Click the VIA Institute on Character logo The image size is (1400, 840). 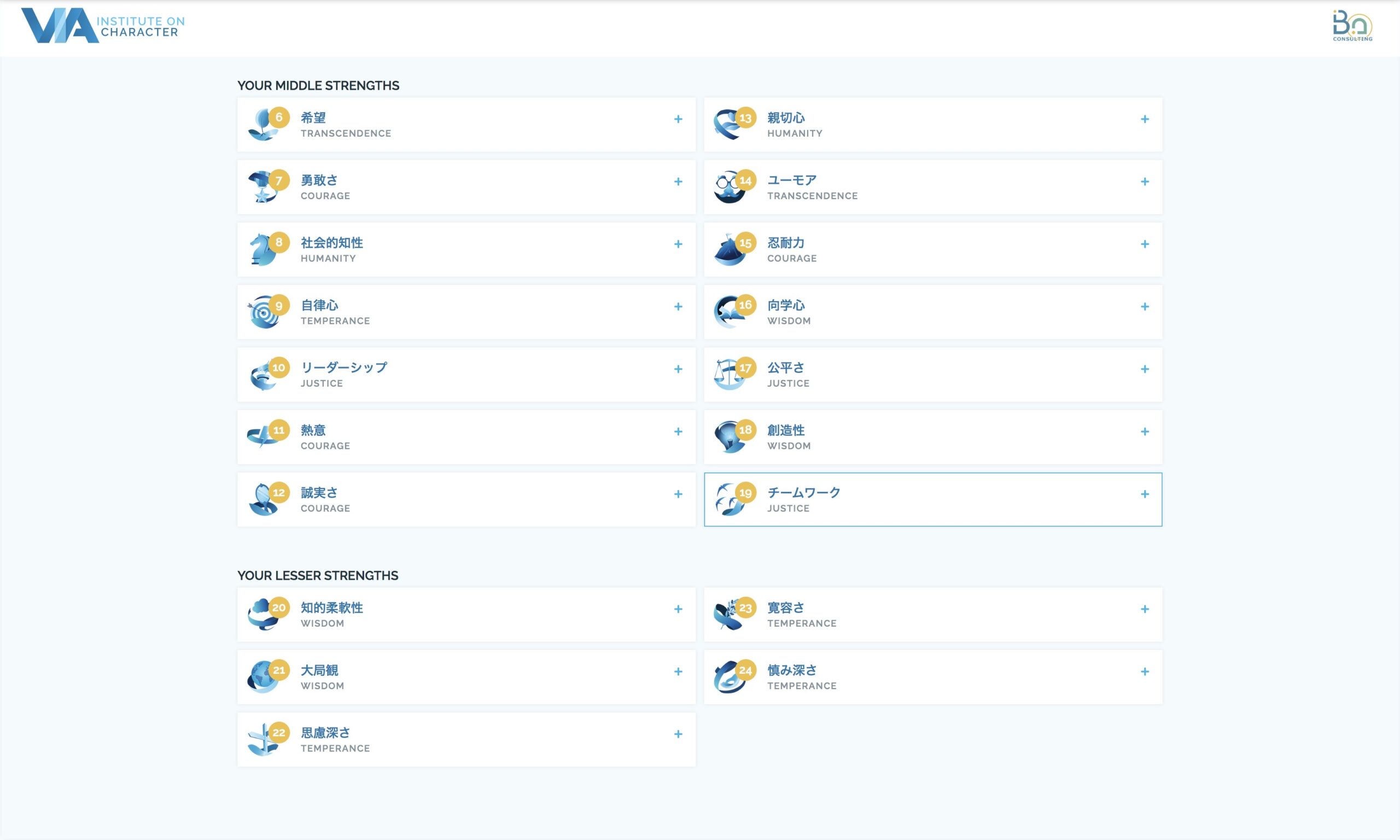[102, 26]
